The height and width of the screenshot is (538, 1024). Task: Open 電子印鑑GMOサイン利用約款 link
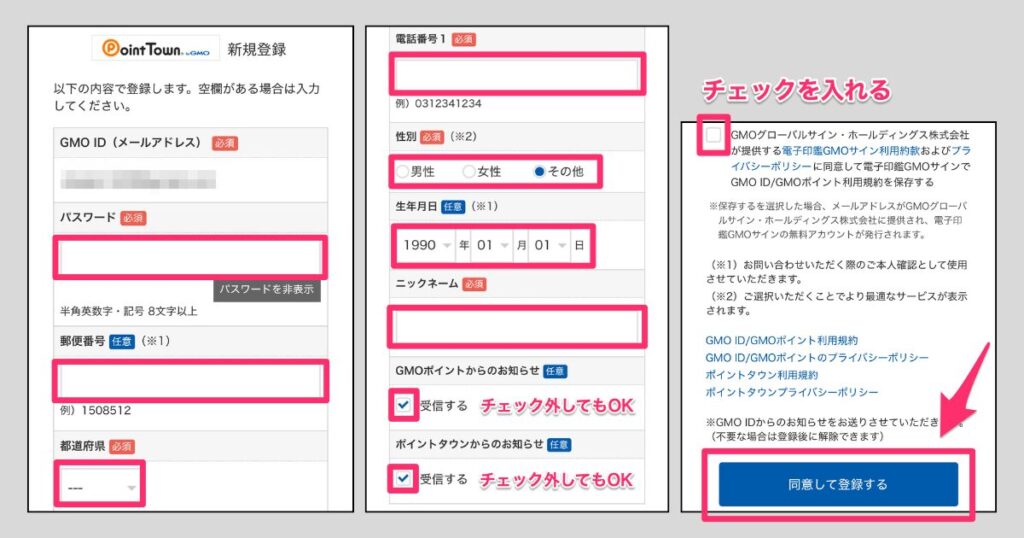850,151
